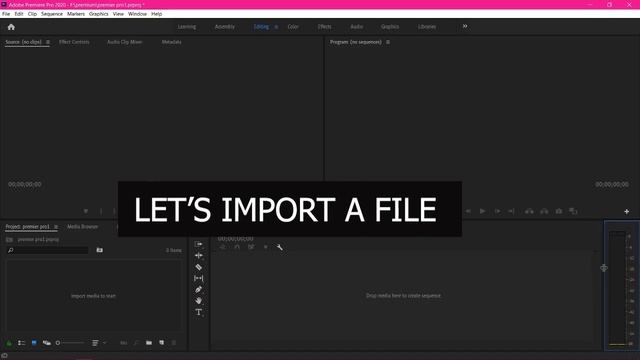Open the Source panel menu icon

click(48, 42)
